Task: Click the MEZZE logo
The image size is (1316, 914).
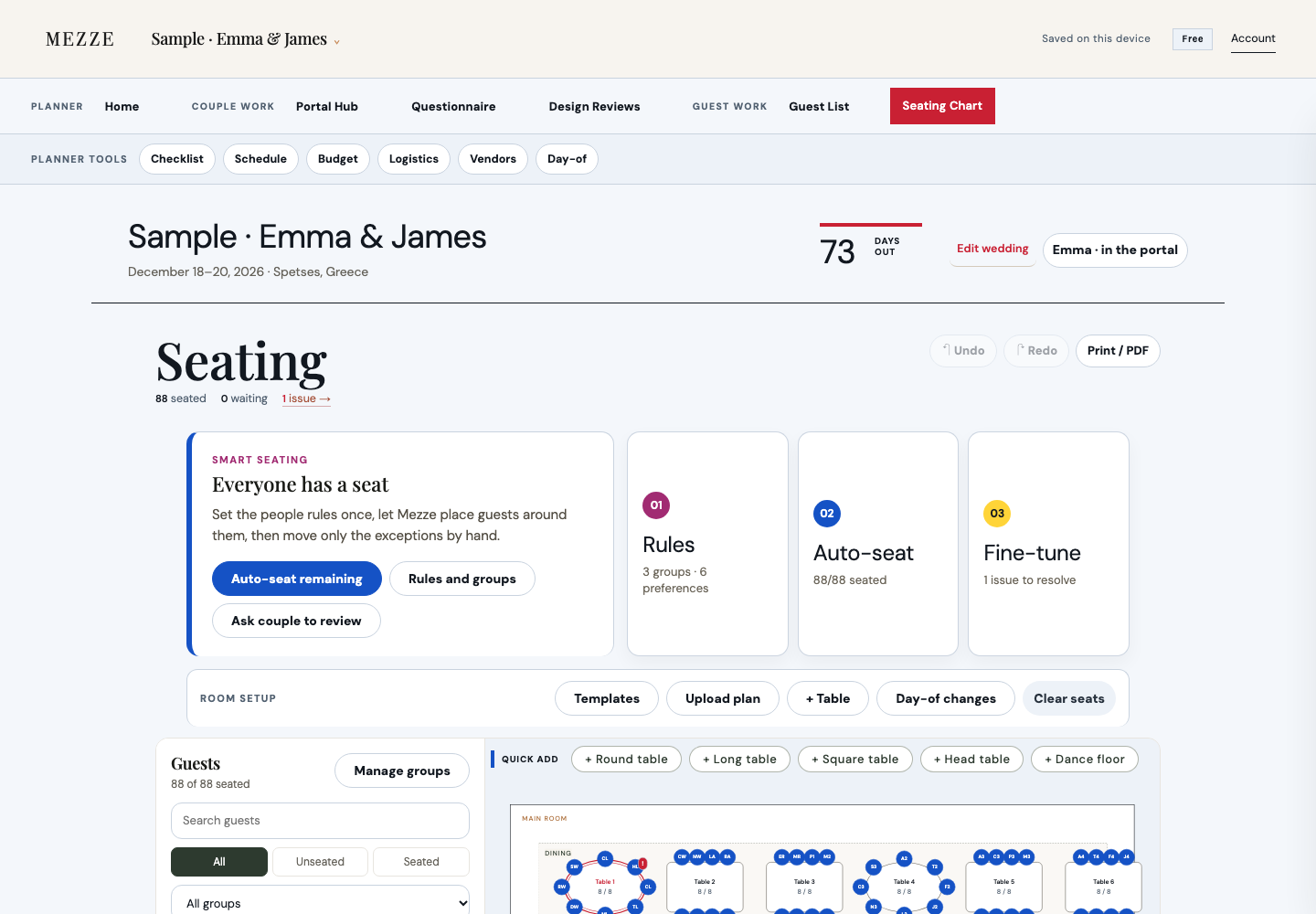Action: click(80, 39)
